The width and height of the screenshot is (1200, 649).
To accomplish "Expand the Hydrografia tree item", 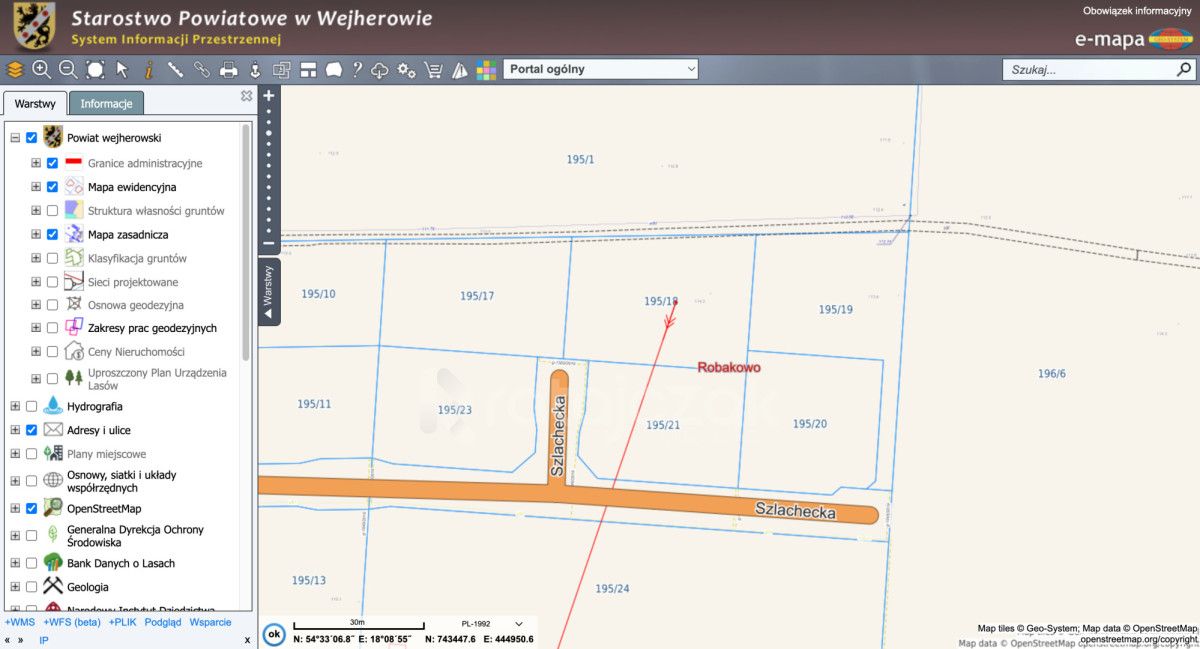I will point(14,406).
